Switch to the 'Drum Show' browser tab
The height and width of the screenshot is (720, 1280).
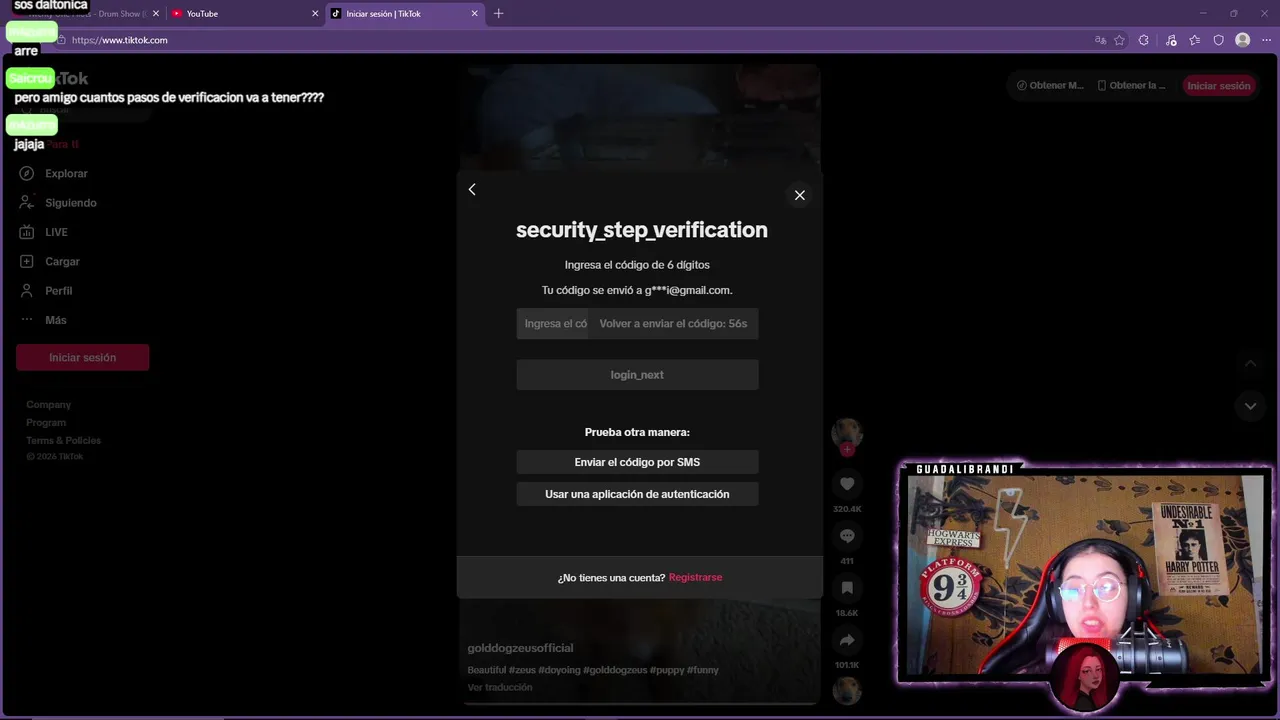click(85, 14)
